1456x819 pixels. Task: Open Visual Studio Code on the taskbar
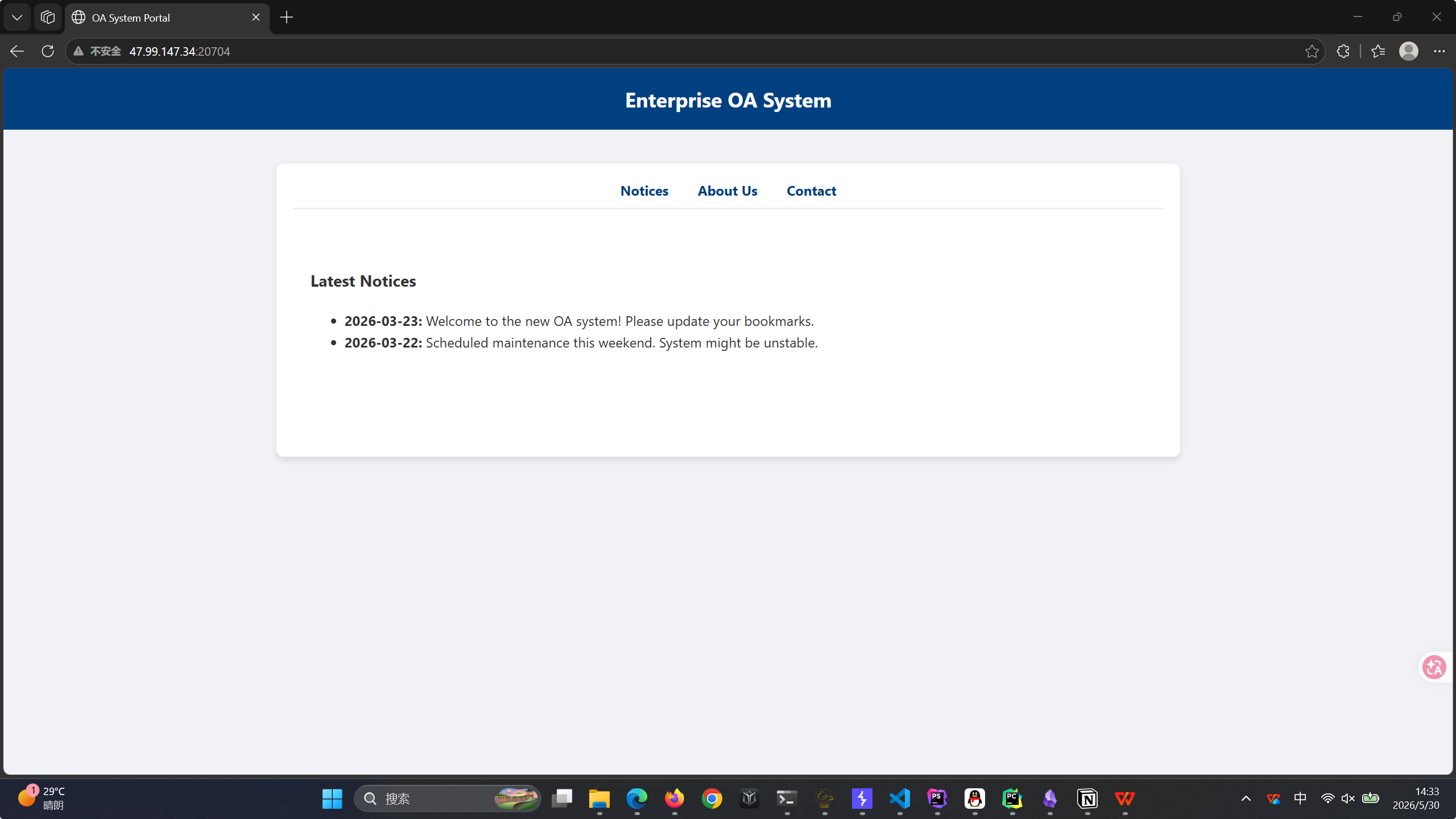click(x=900, y=799)
